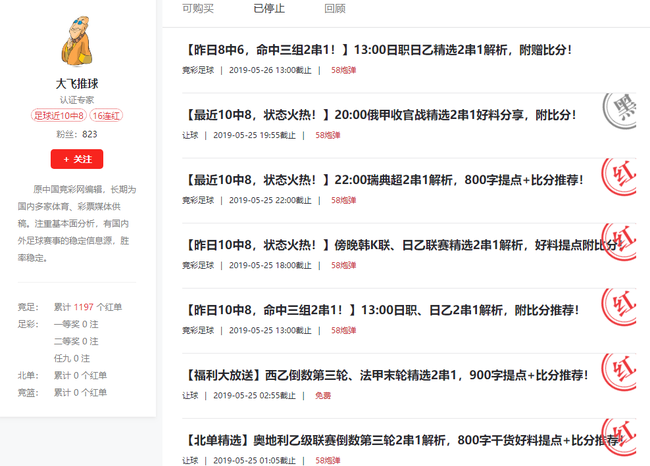Click the 免费 price label on 福利大放送
650x466 pixels.
pyautogui.click(x=323, y=395)
